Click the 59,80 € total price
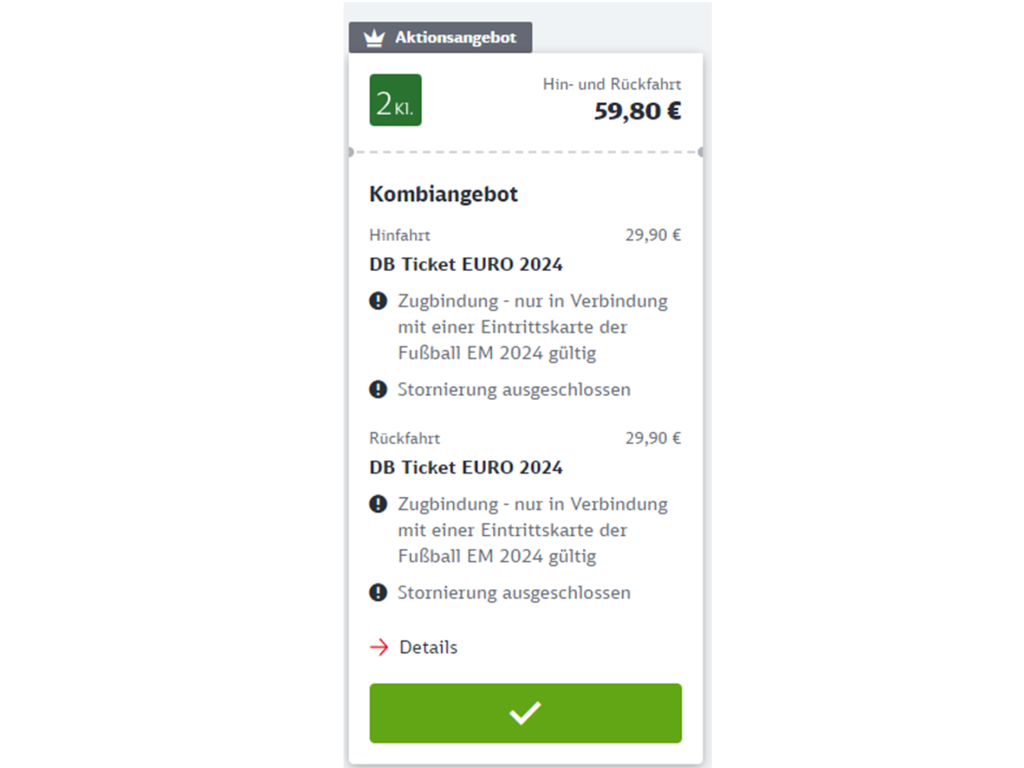Image resolution: width=1024 pixels, height=768 pixels. pos(638,111)
